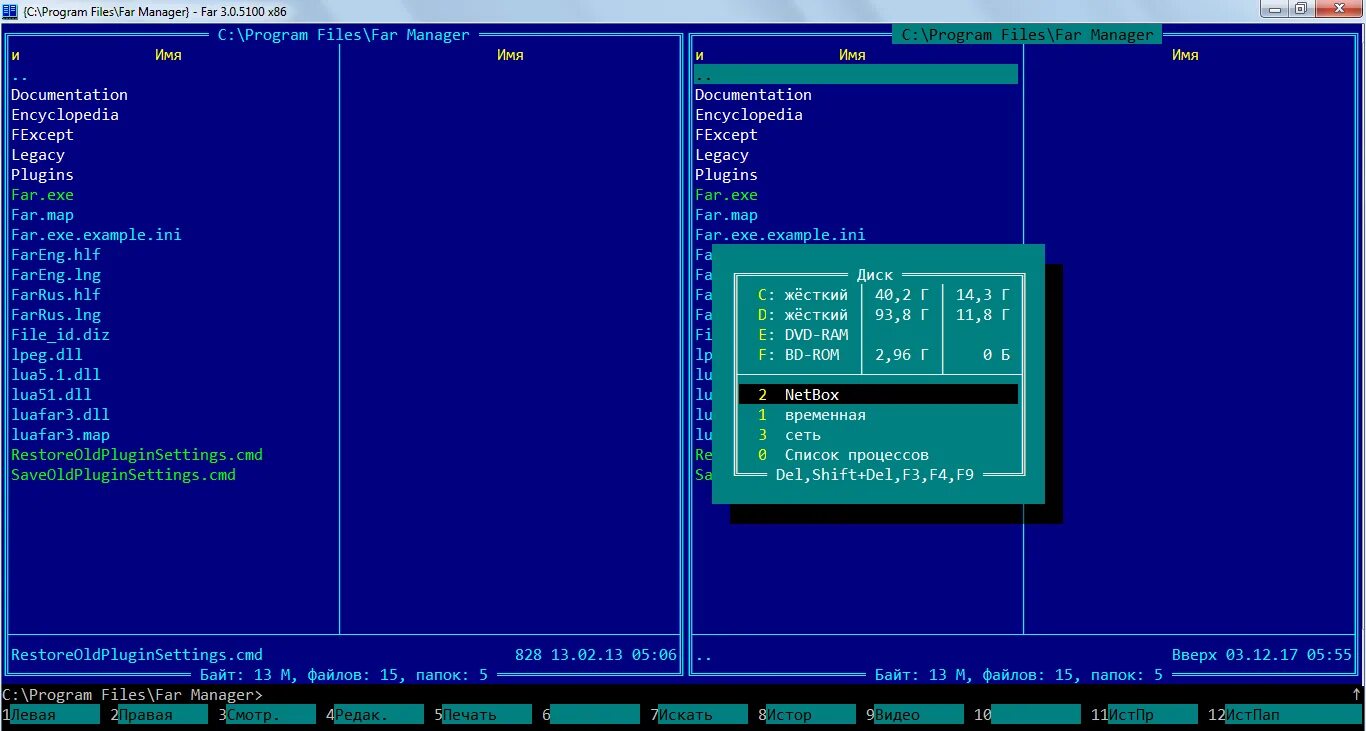Click function key 9 Видео
This screenshot has width=1366, height=731.
[x=915, y=715]
